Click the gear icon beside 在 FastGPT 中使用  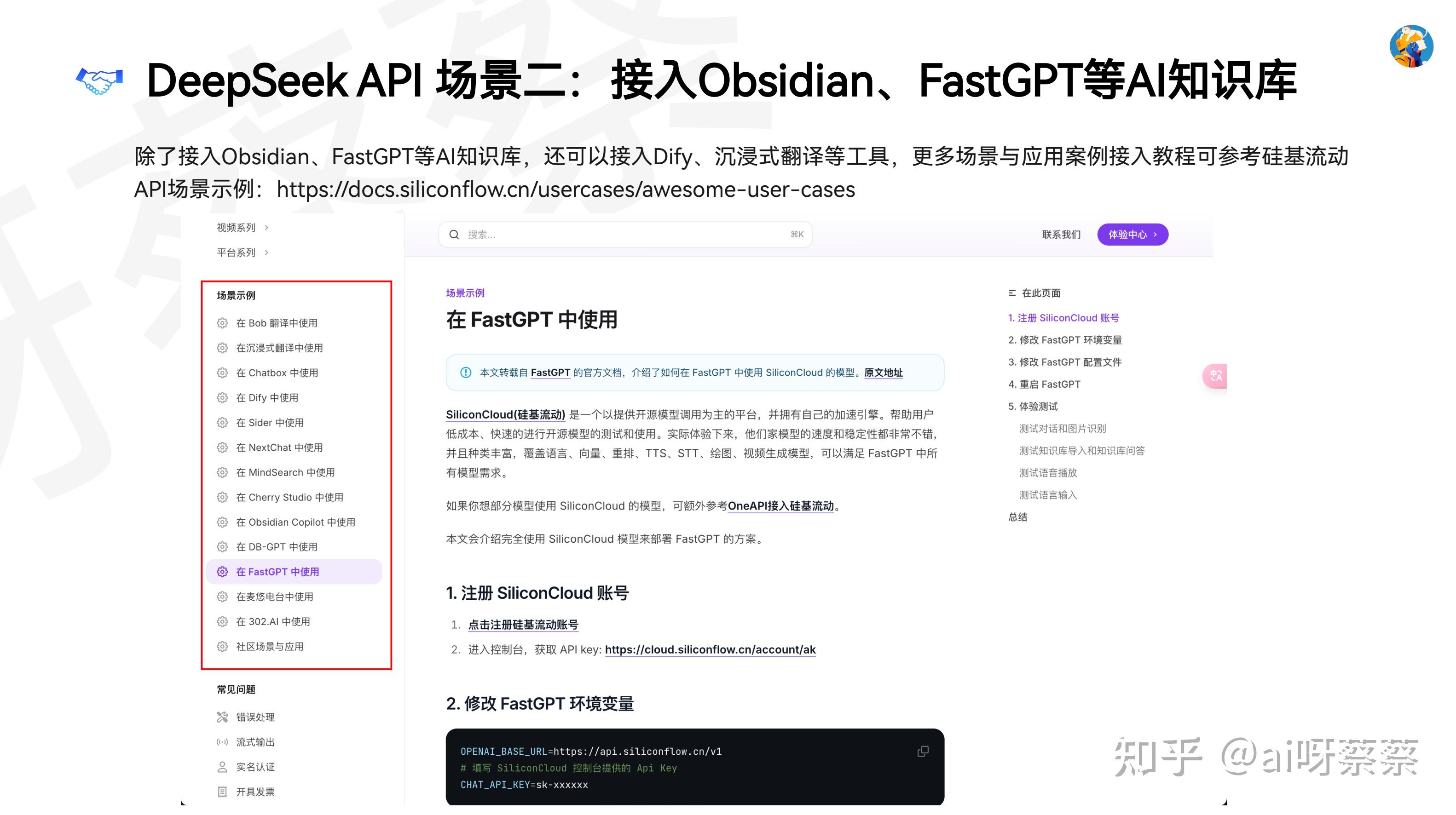coord(223,572)
